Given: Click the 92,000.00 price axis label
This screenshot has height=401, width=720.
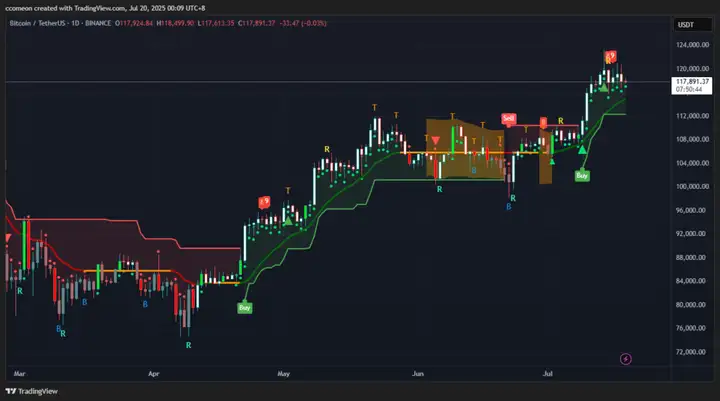Looking at the screenshot, I should point(691,234).
